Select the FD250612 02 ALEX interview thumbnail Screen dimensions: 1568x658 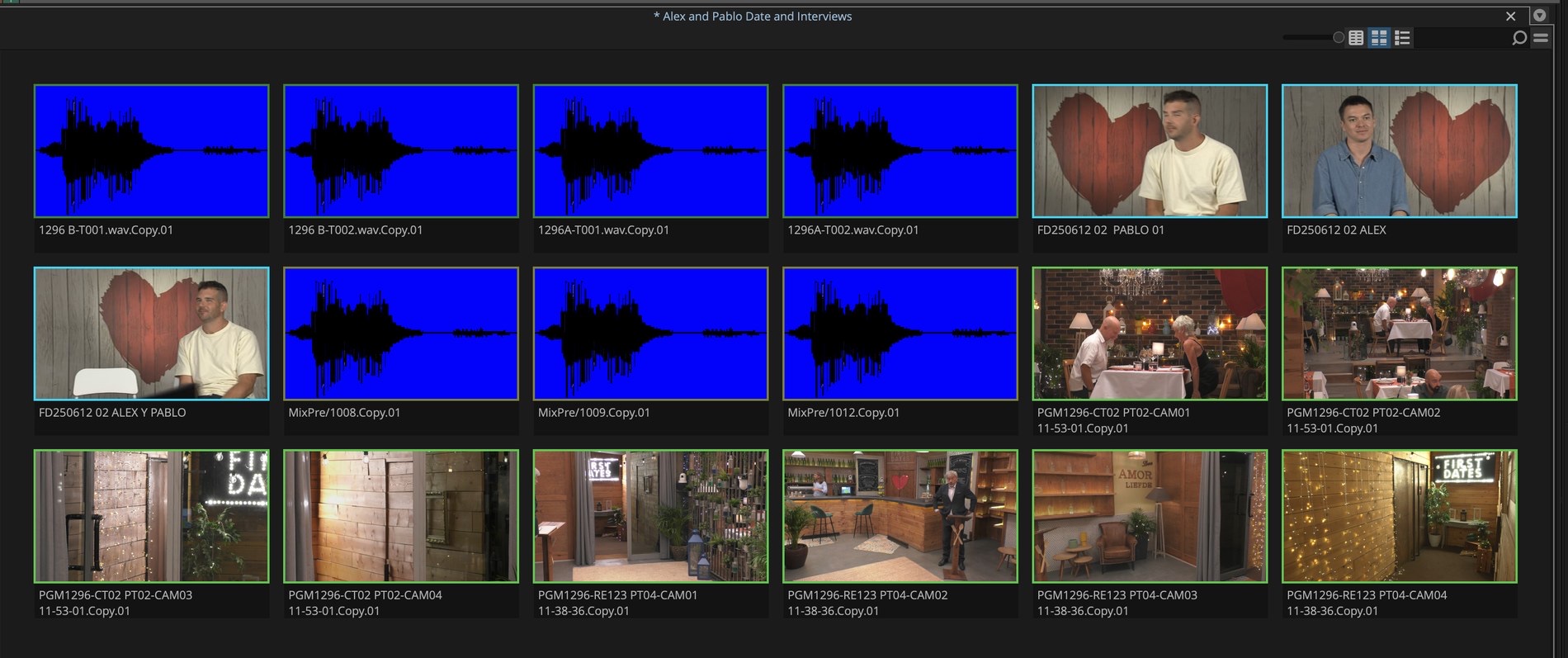click(x=1400, y=151)
